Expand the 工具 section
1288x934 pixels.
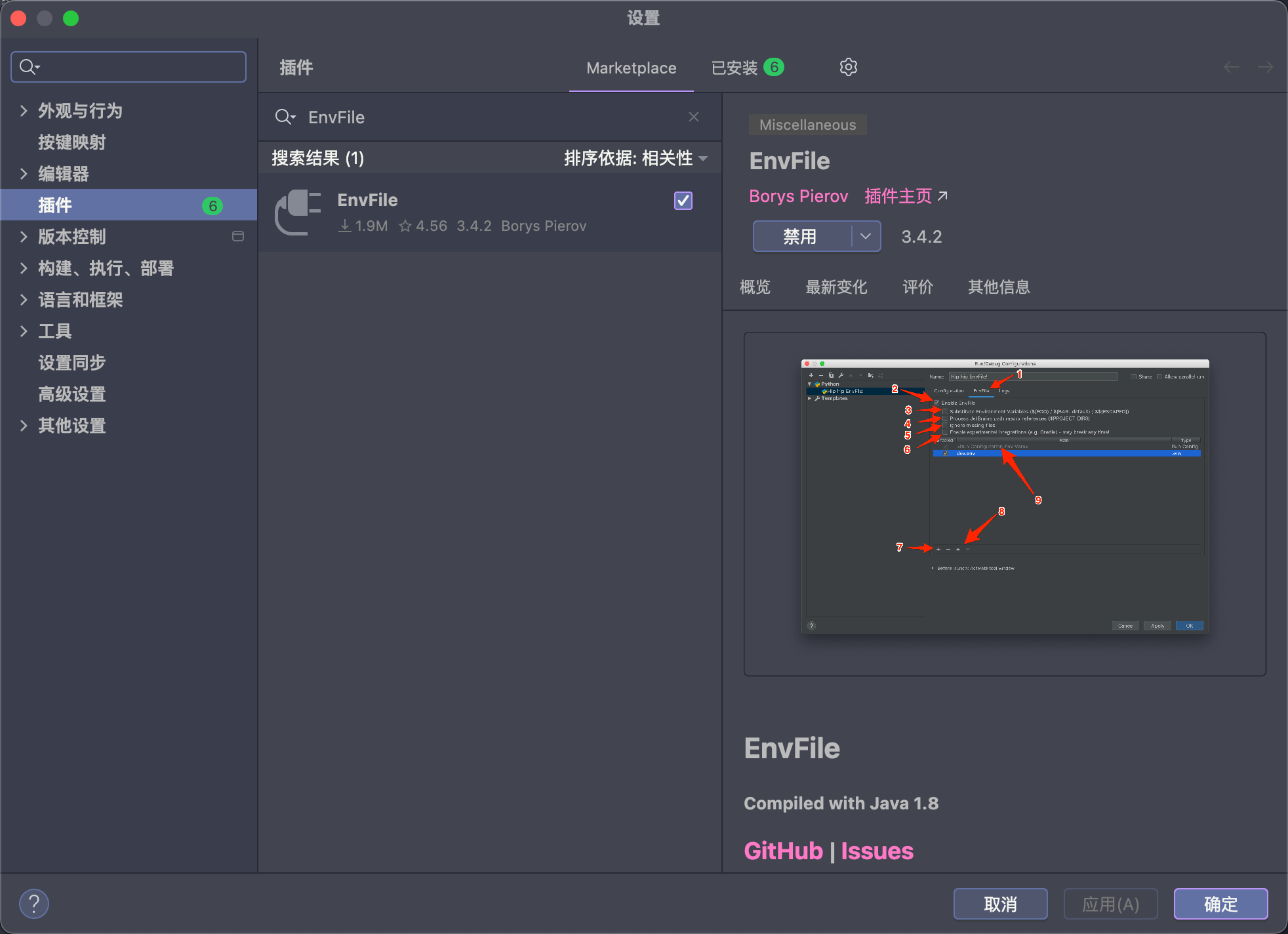pos(24,331)
